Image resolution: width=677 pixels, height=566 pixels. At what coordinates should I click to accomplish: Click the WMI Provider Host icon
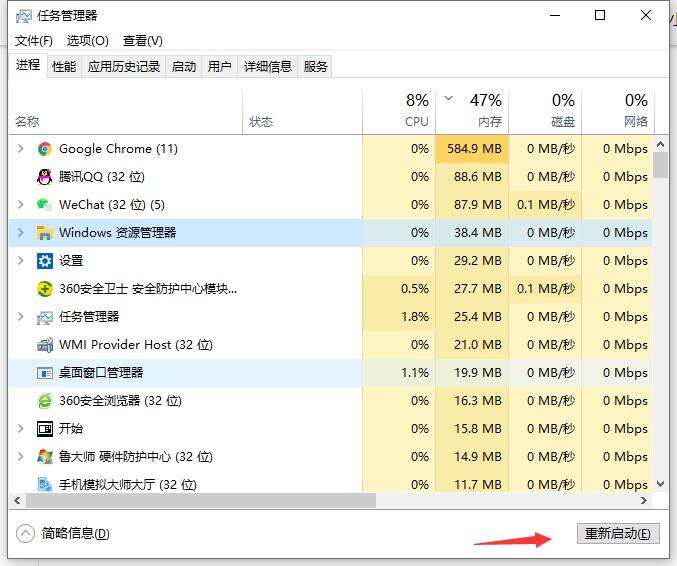[x=44, y=345]
